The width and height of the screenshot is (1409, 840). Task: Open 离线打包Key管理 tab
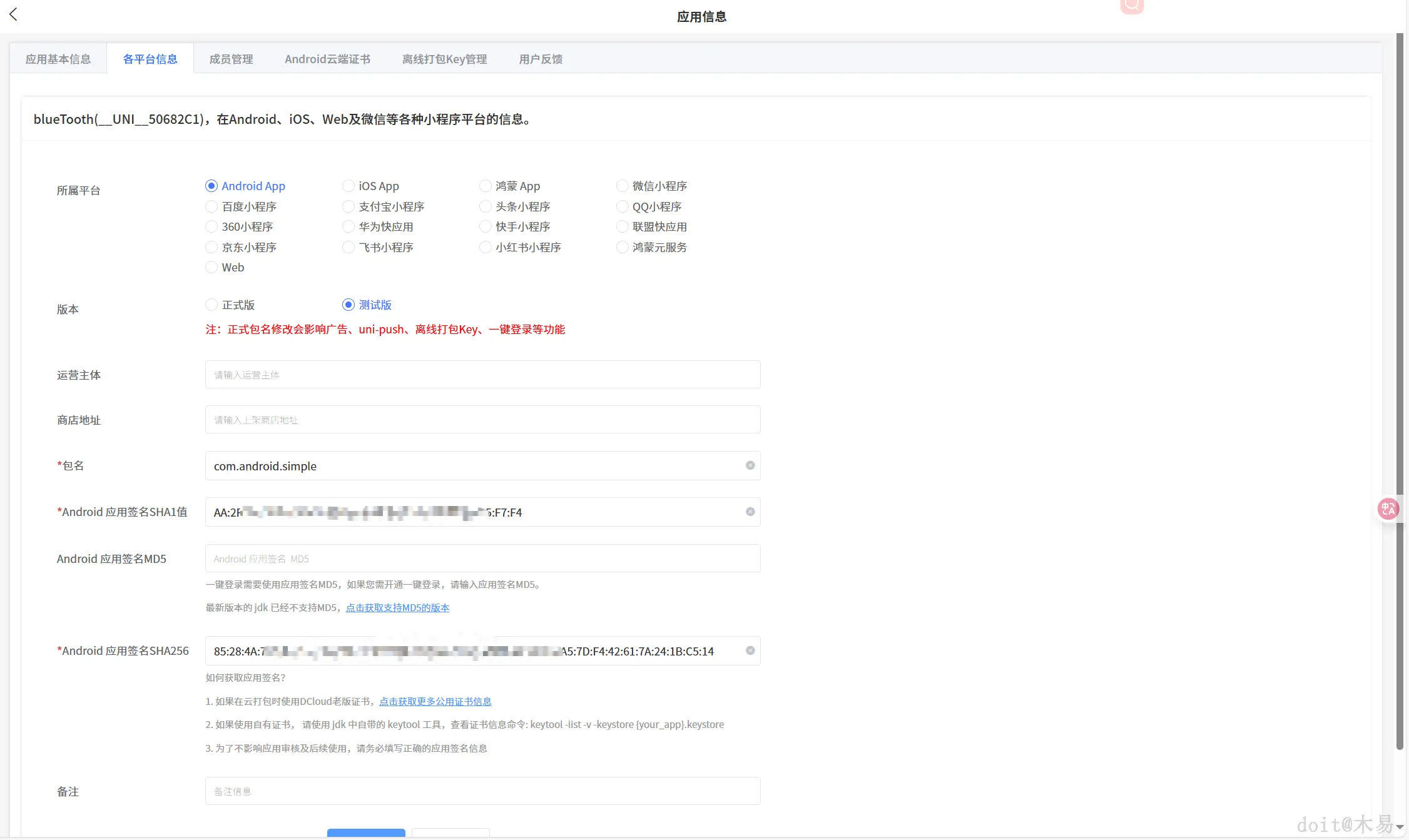coord(444,59)
